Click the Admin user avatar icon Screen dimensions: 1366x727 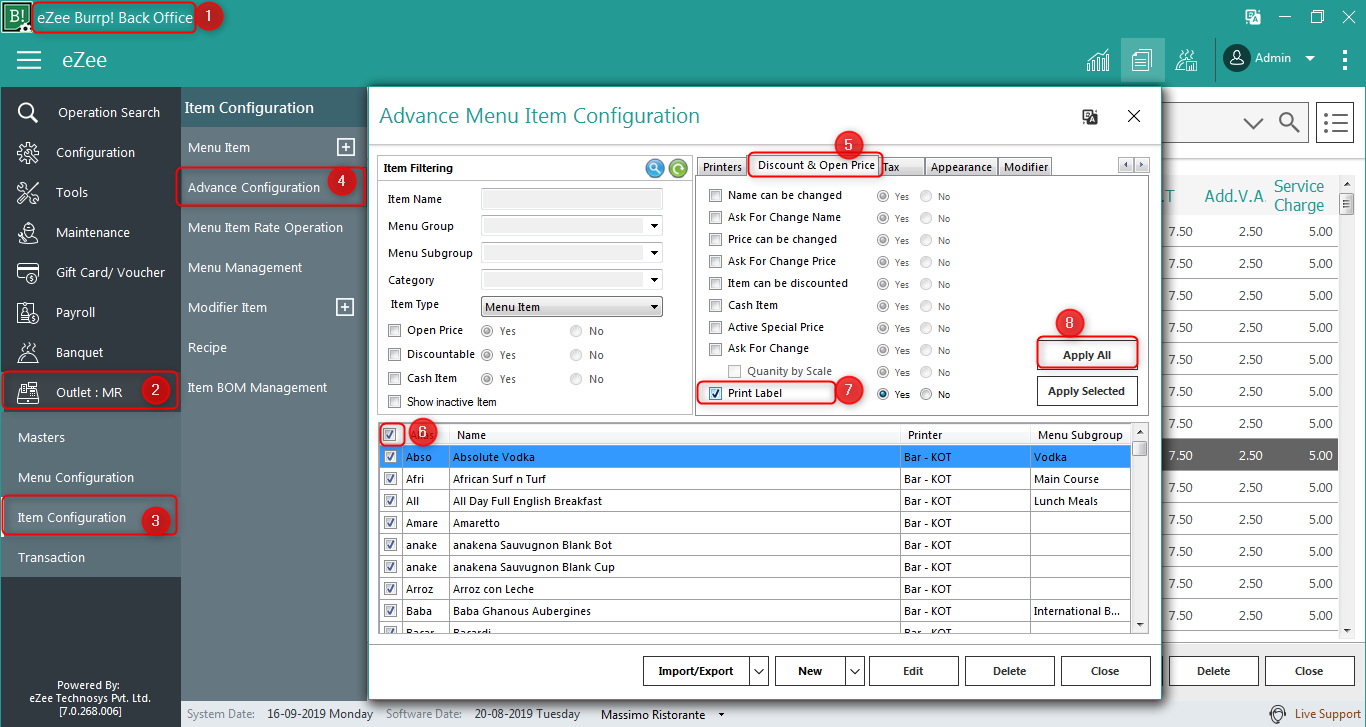point(1237,58)
